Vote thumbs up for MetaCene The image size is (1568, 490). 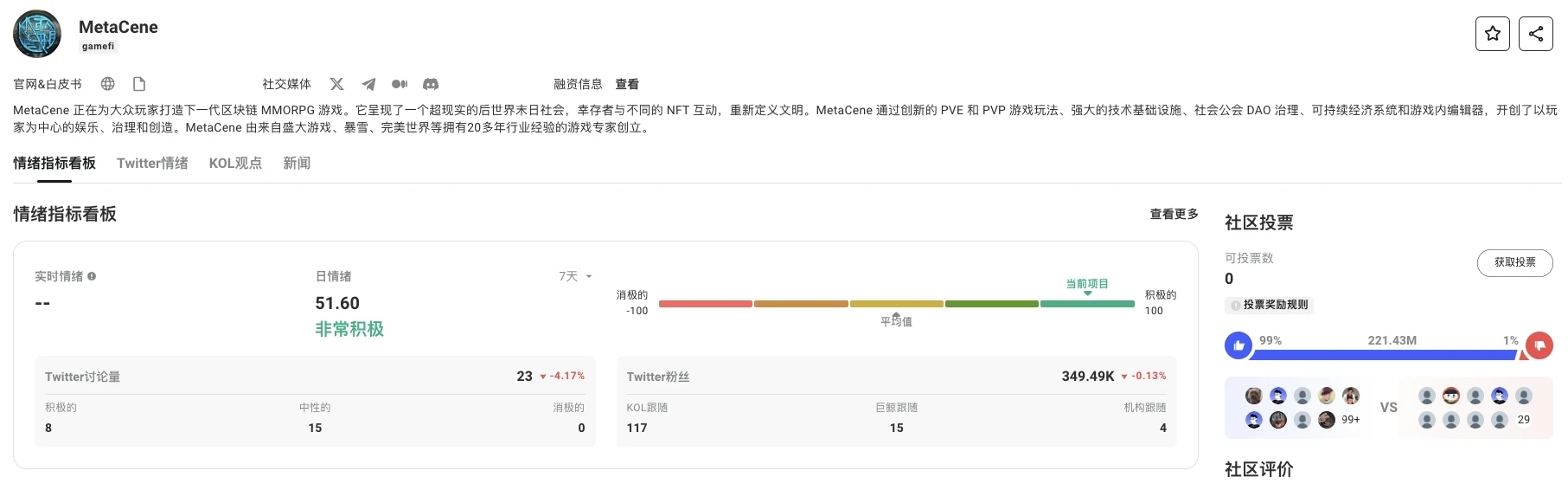[1238, 345]
